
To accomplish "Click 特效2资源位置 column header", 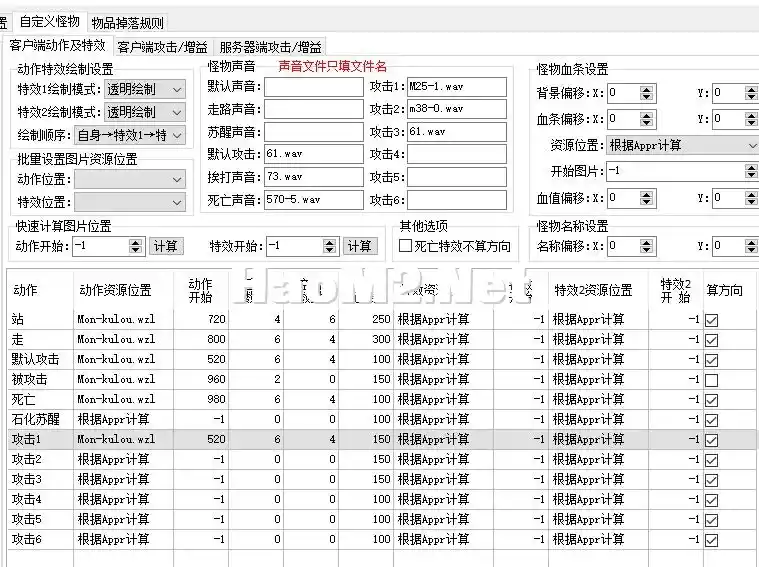I will point(593,290).
